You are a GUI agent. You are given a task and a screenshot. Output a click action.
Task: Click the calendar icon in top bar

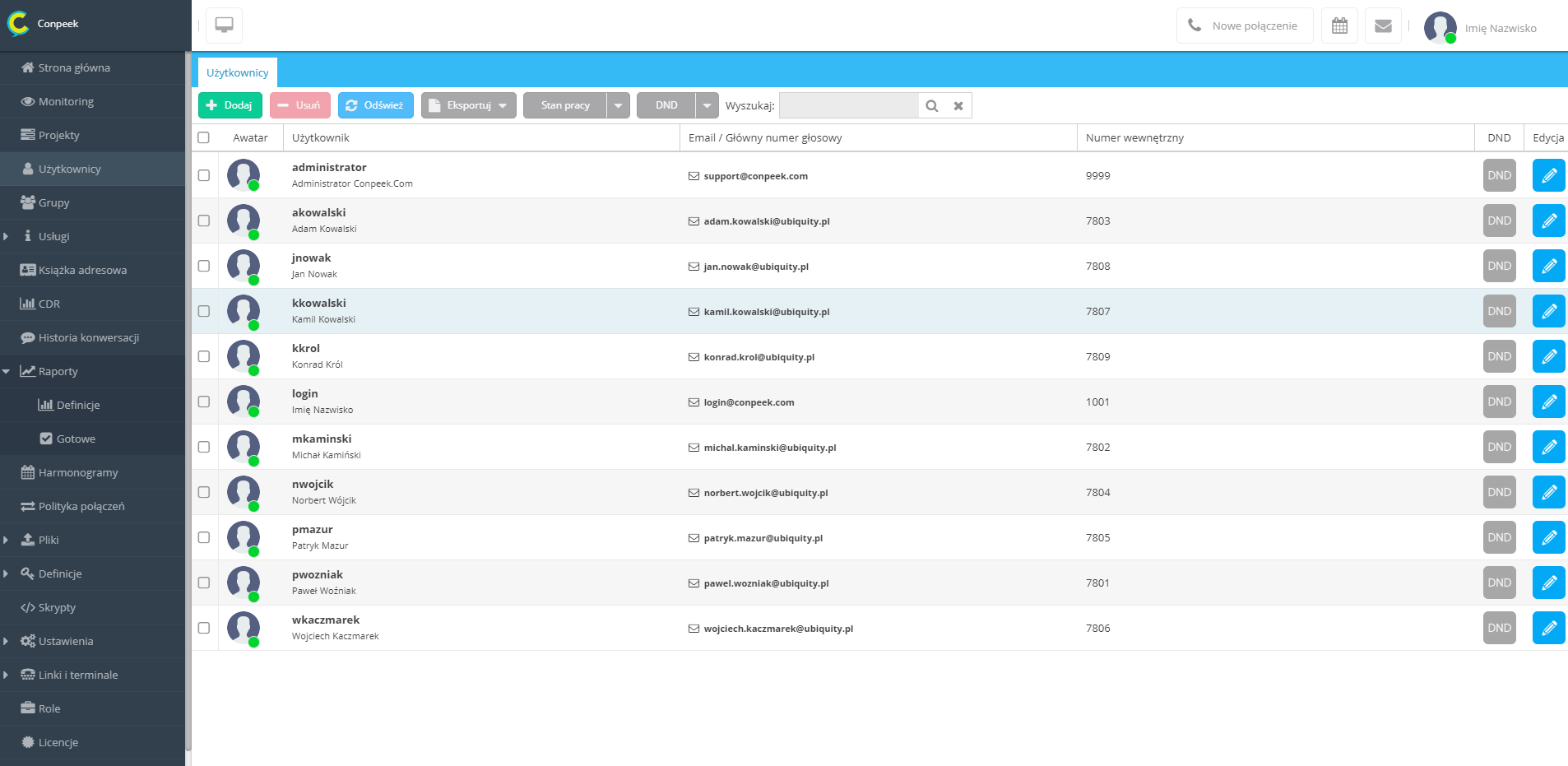point(1339,26)
